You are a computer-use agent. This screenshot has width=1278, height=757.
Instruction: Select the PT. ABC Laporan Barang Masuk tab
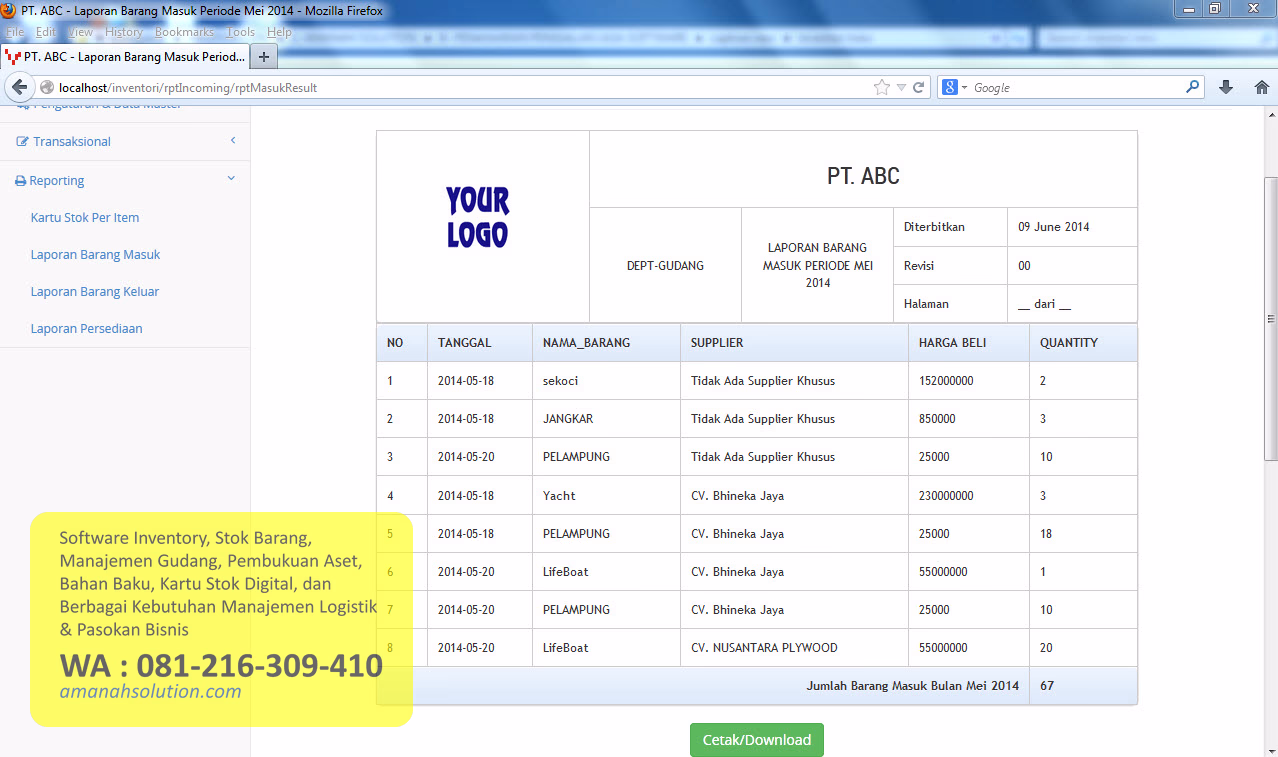125,57
